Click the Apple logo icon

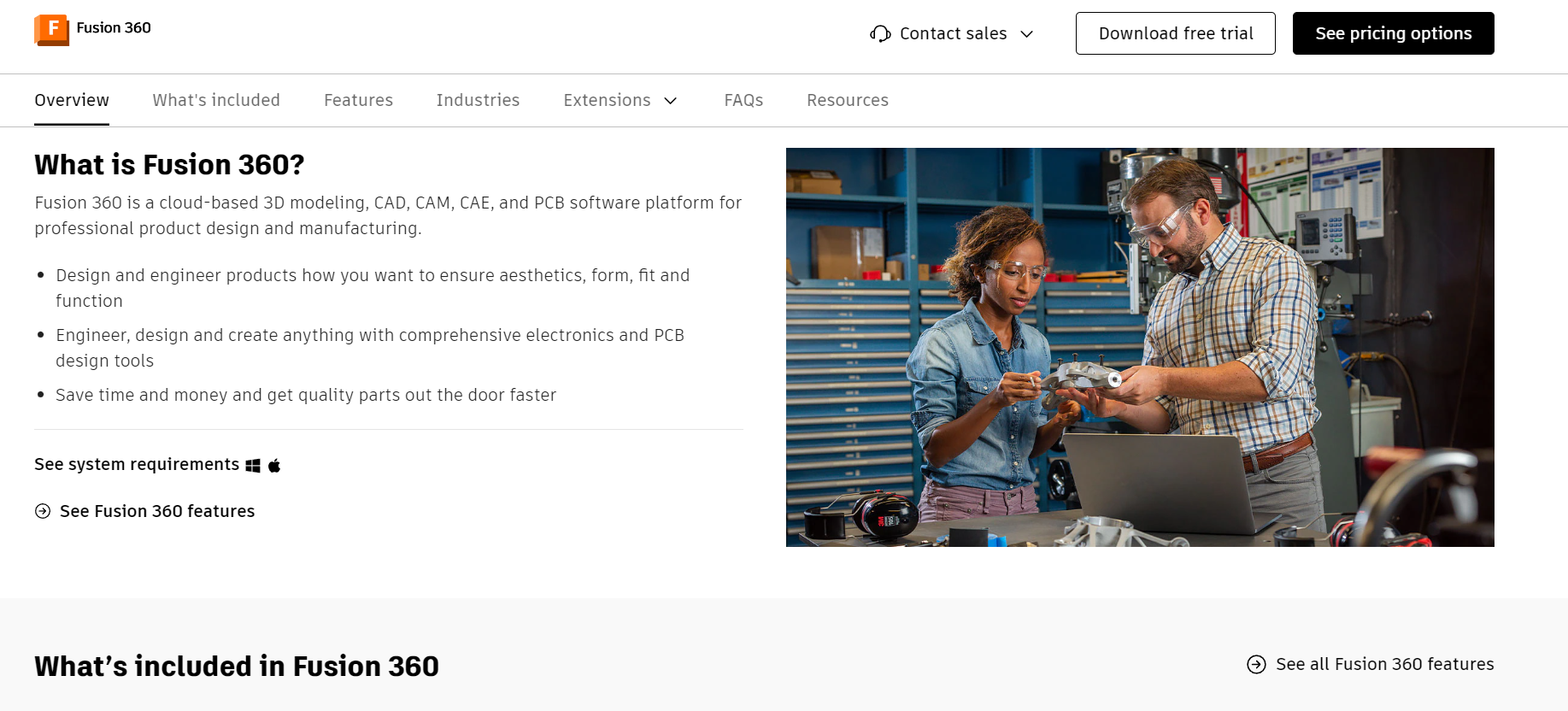(274, 466)
